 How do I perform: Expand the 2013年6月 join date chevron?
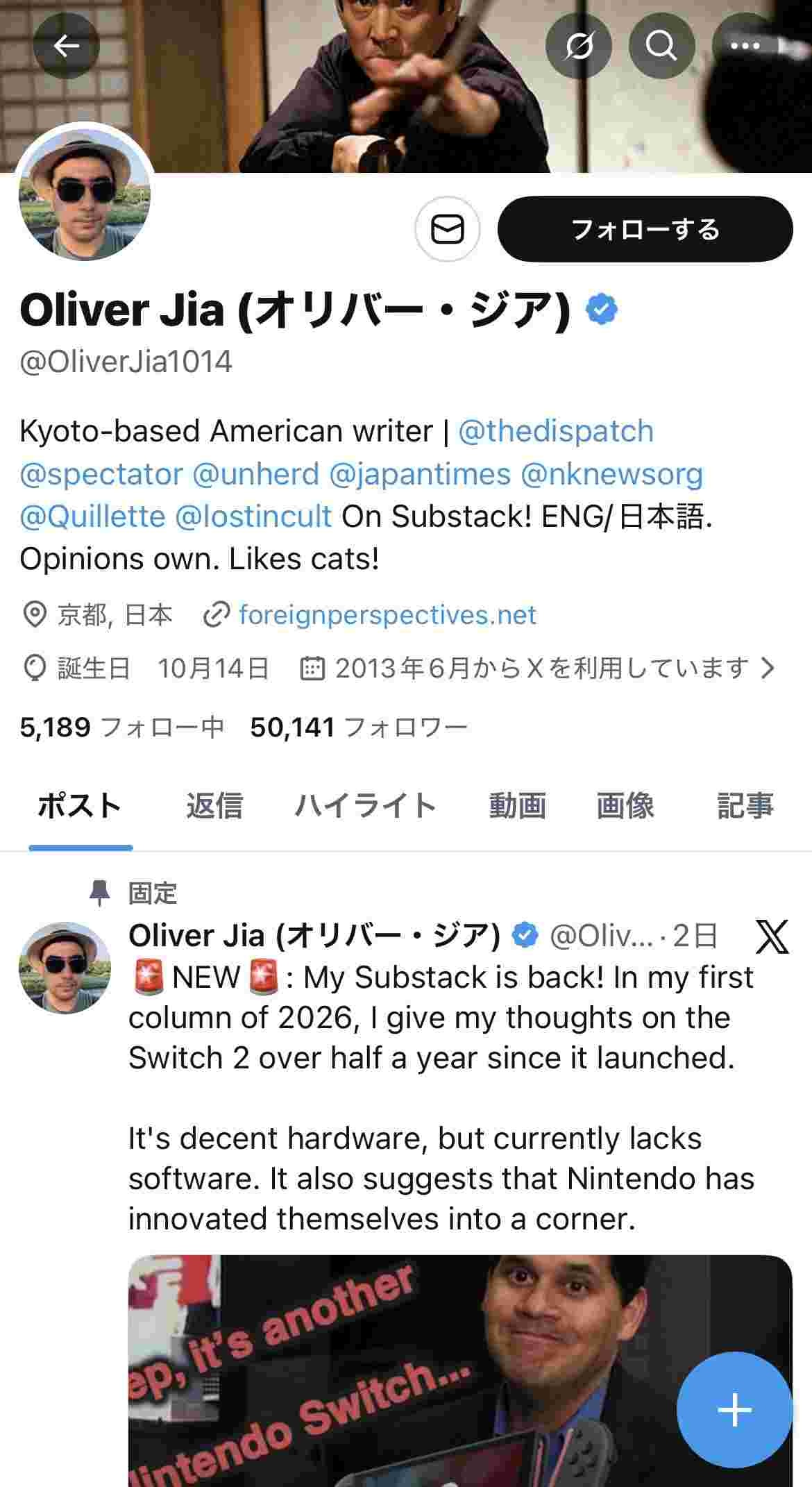(768, 668)
